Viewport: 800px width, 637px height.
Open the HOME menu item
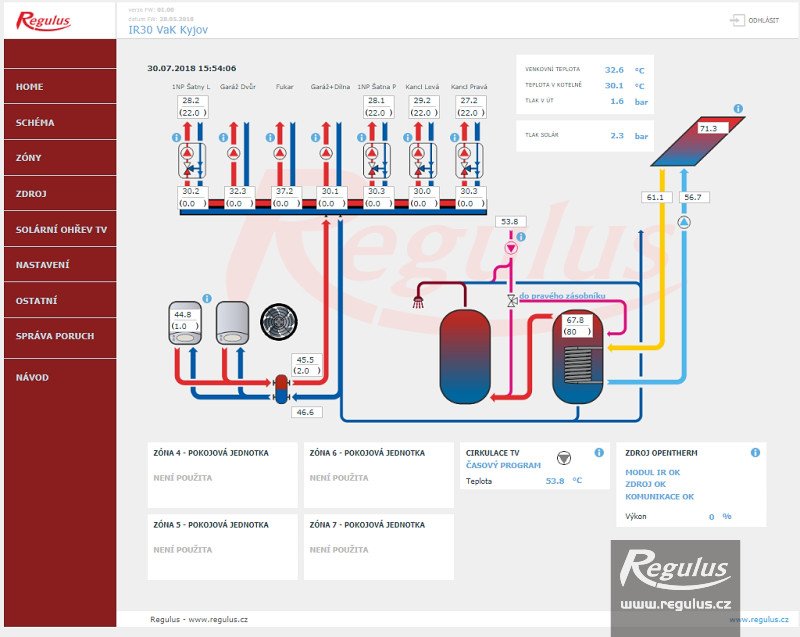pyautogui.click(x=60, y=87)
